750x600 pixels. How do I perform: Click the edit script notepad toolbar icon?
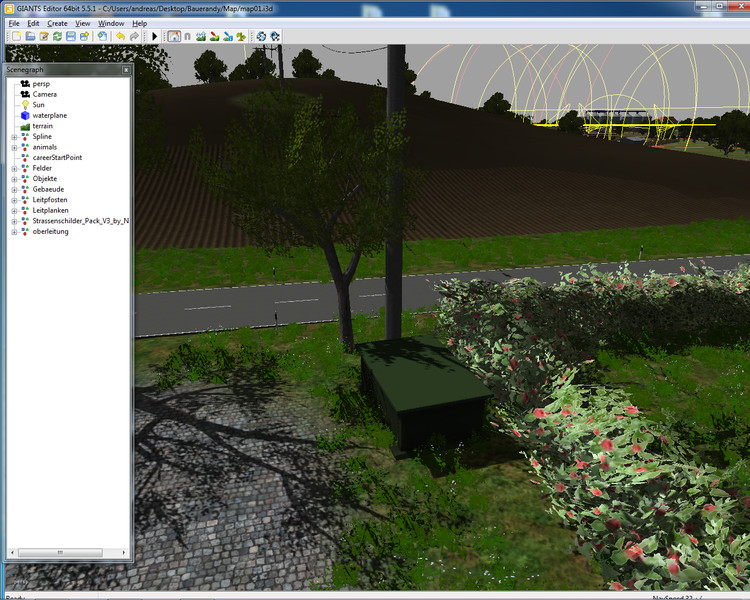44,36
